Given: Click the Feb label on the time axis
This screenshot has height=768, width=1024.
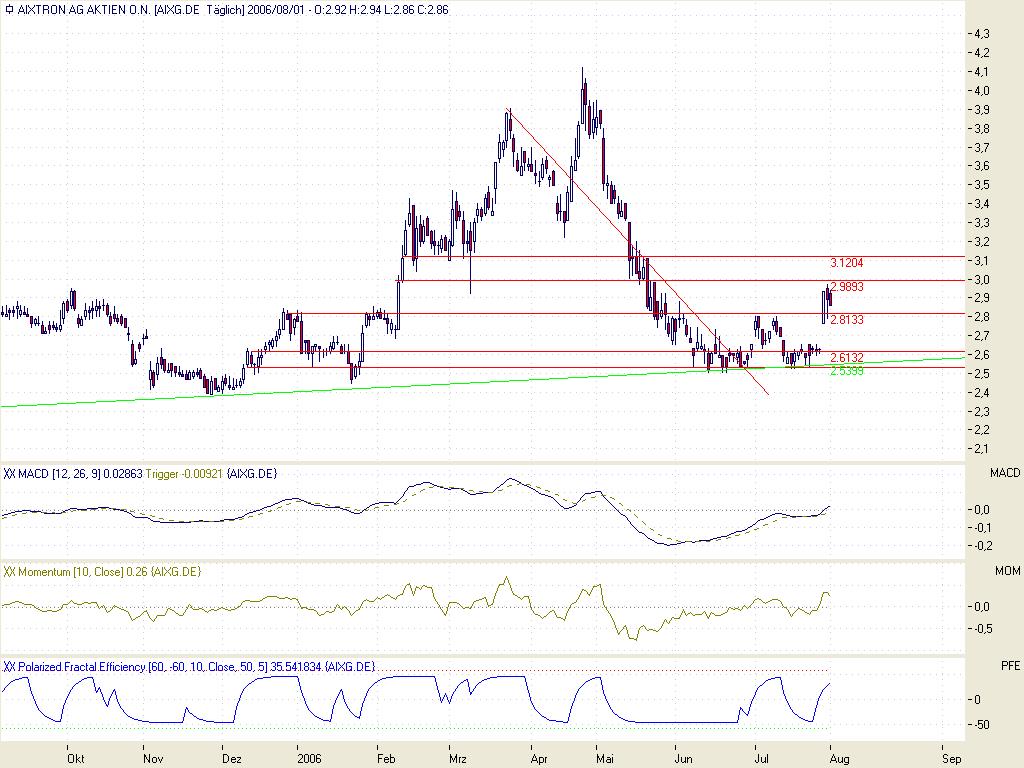Looking at the screenshot, I should 387,758.
